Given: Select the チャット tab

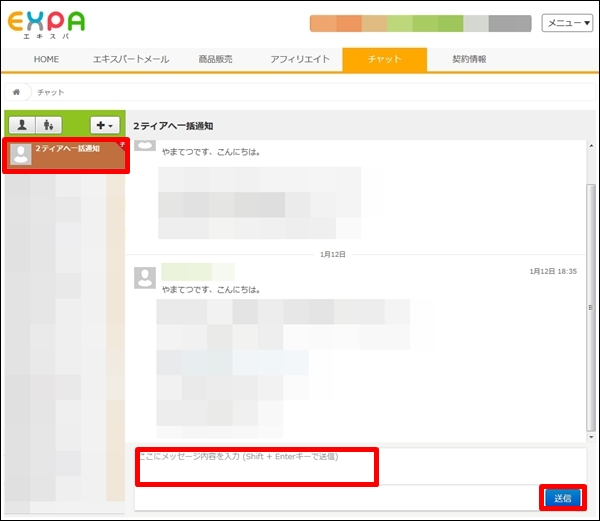Looking at the screenshot, I should 385,59.
